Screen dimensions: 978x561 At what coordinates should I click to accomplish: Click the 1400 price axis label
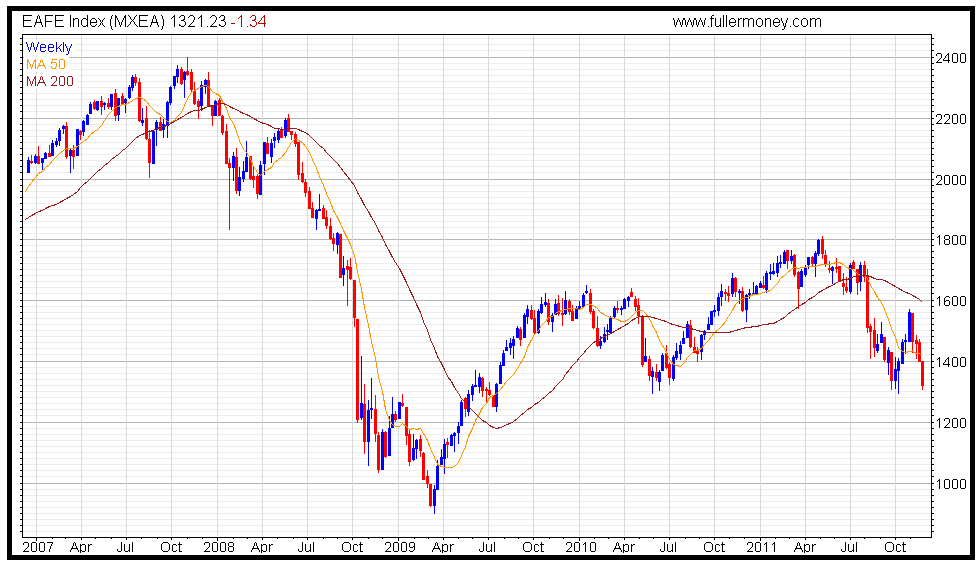(951, 362)
